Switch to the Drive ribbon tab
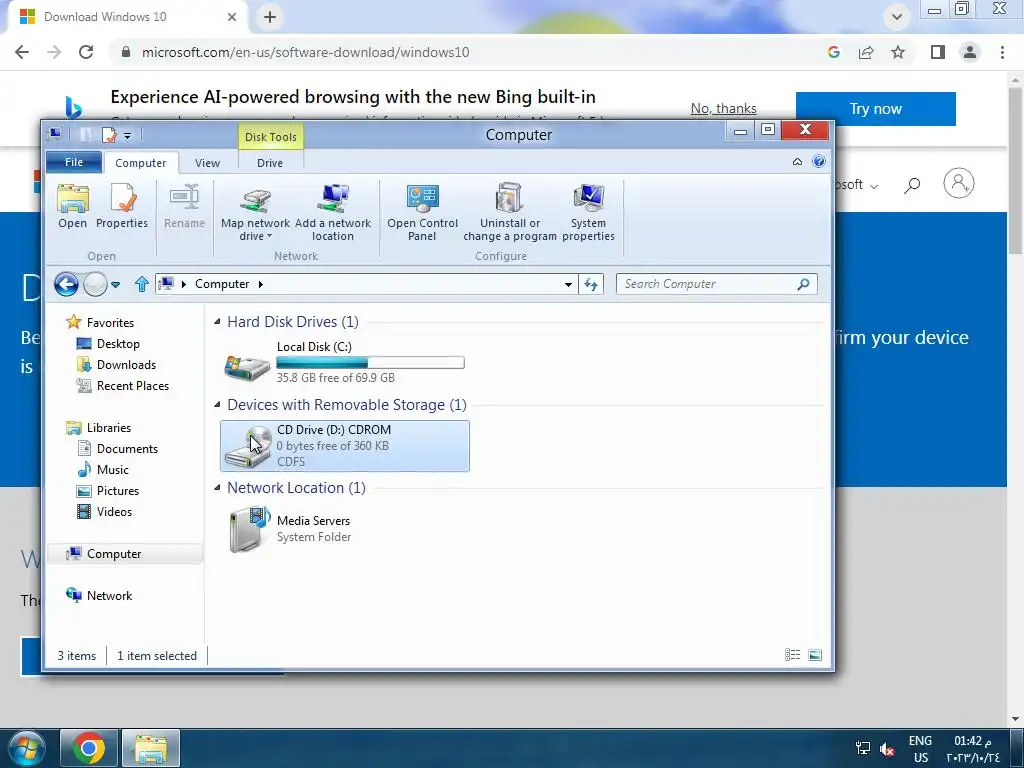This screenshot has height=768, width=1024. [270, 163]
